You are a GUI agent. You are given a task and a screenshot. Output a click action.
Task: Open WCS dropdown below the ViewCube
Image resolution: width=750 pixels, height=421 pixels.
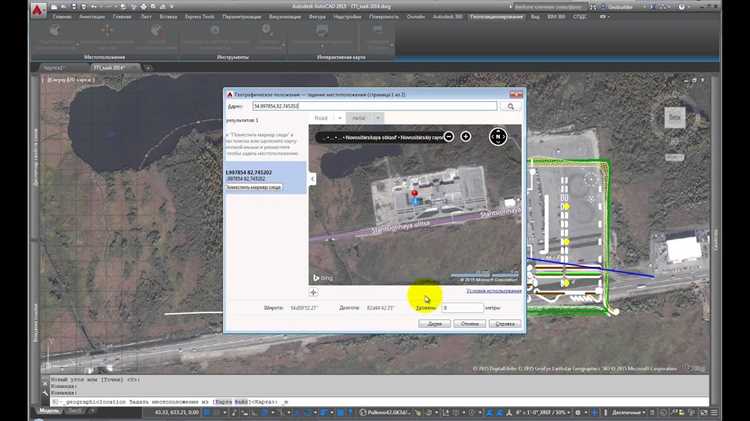coord(674,157)
